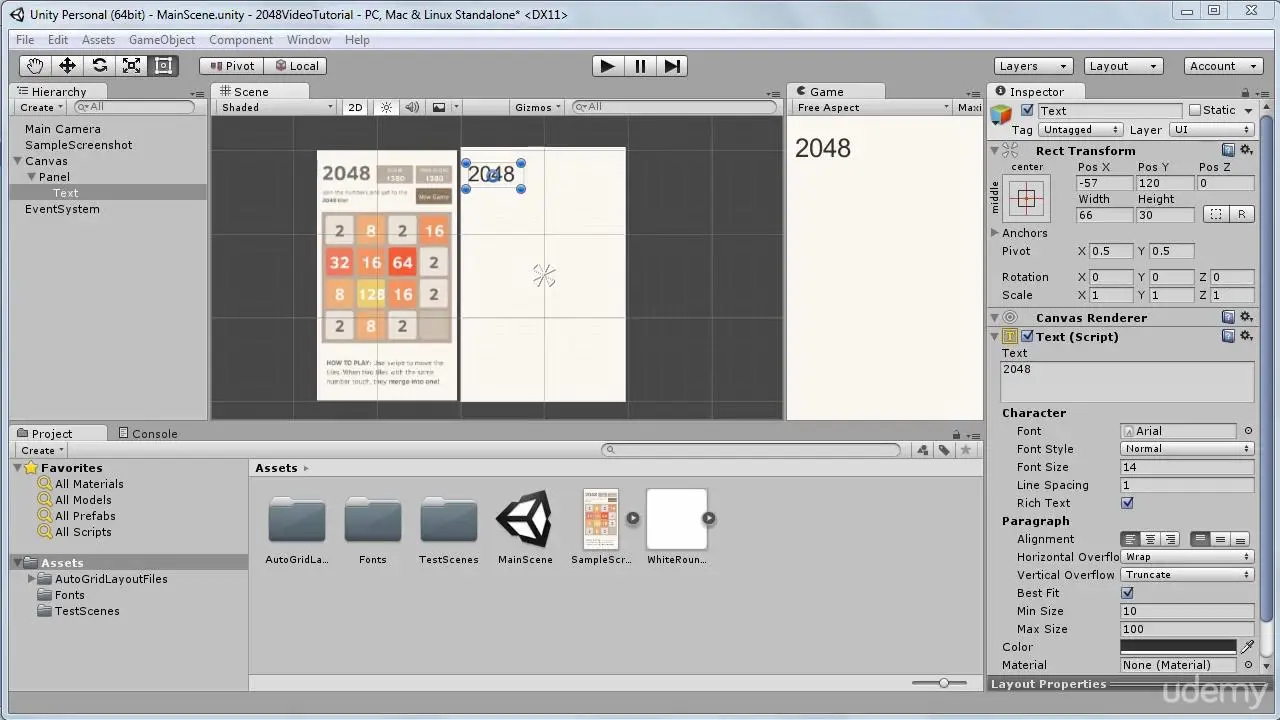Align text vertically to bottom

point(1241,539)
